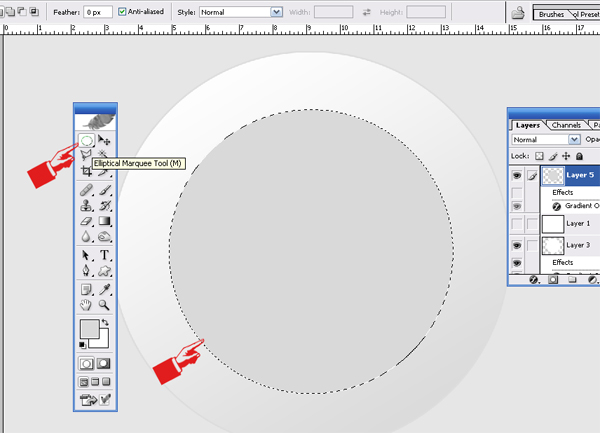
Task: Select the History Brush tool
Action: [x=104, y=206]
